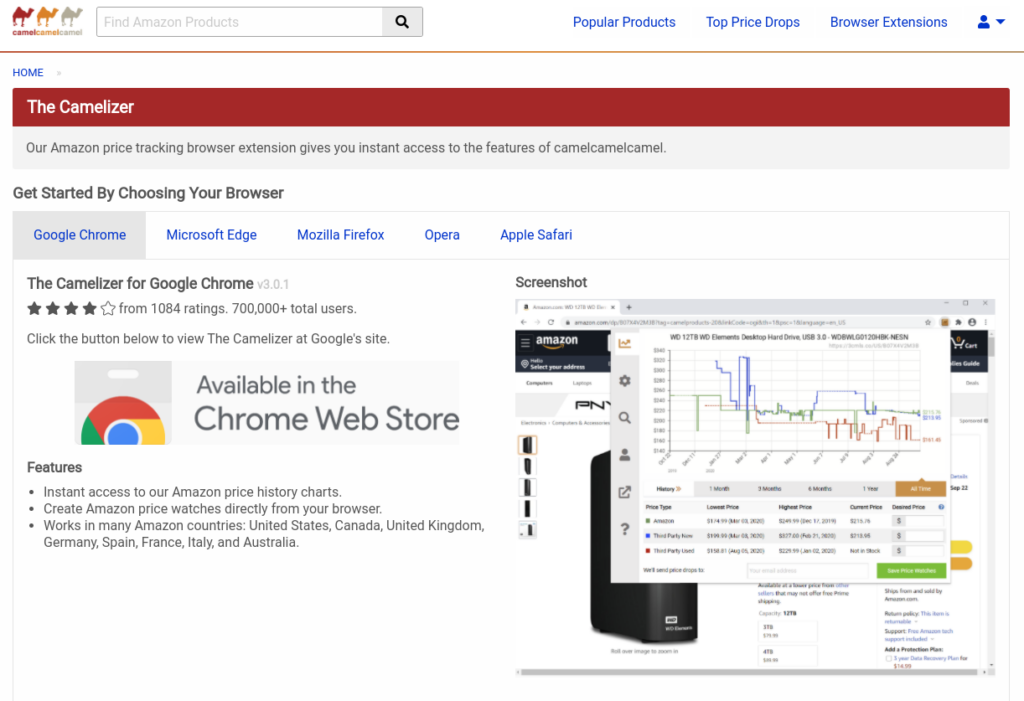
Task: Click the Chrome logo icon on store badge
Action: [x=123, y=420]
